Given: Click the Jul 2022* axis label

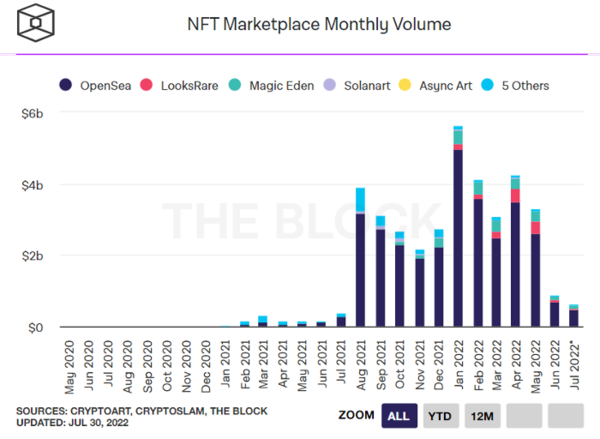Looking at the screenshot, I should click(575, 365).
